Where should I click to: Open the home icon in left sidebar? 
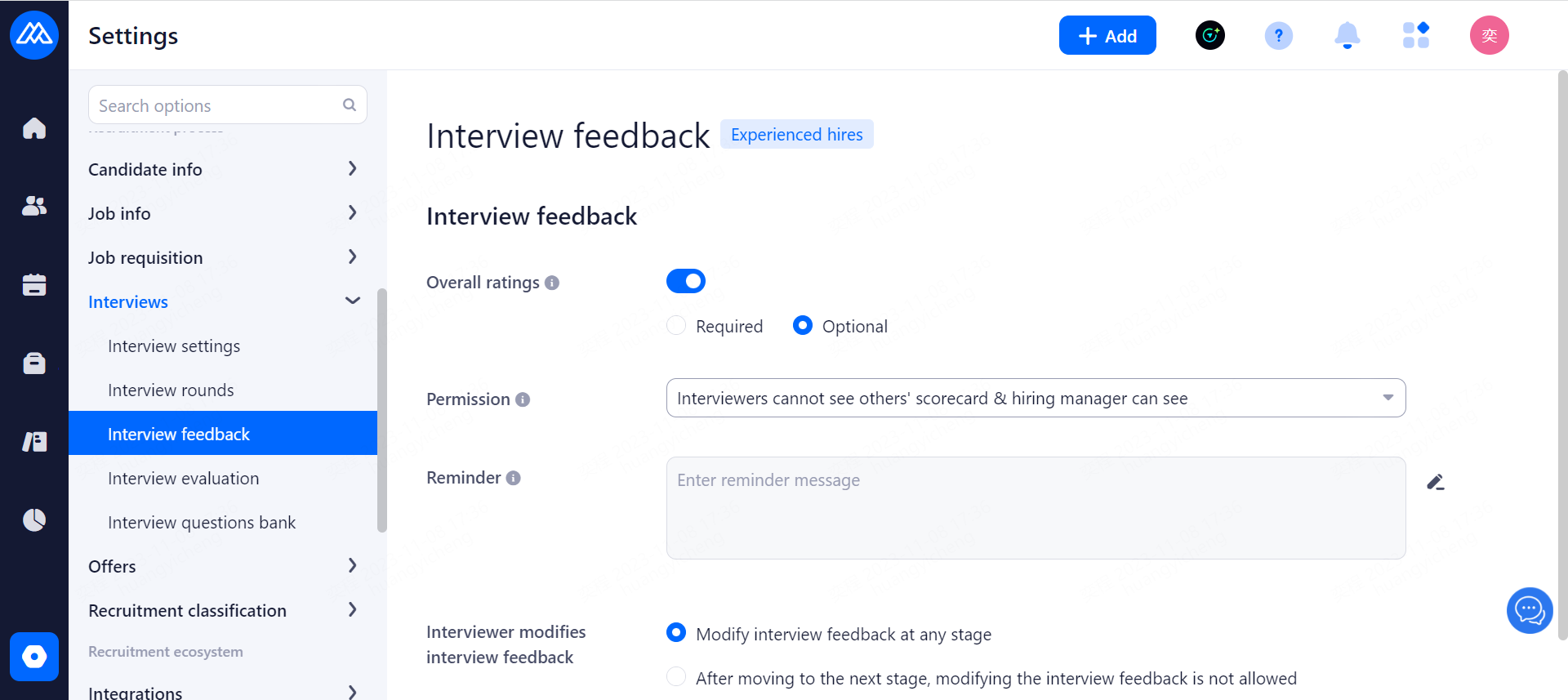click(x=34, y=128)
